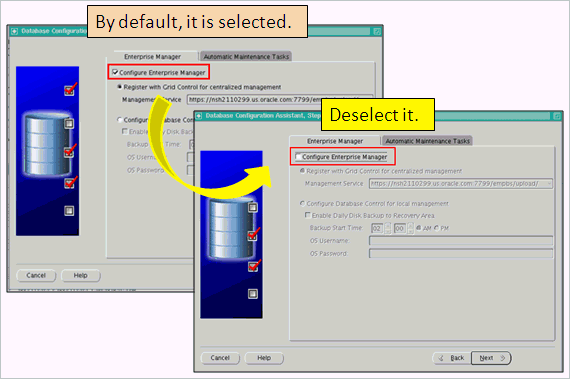Click window menu icon of front window title bar

tap(199, 116)
